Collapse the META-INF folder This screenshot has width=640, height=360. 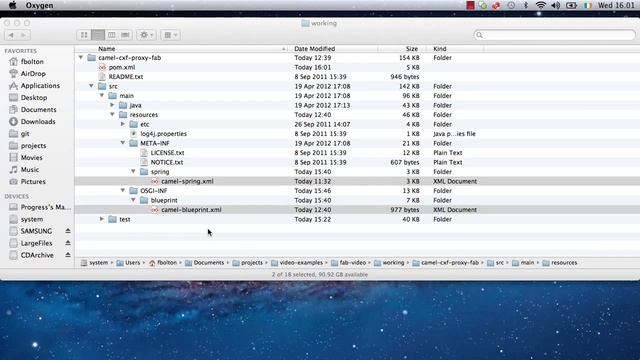click(x=123, y=143)
